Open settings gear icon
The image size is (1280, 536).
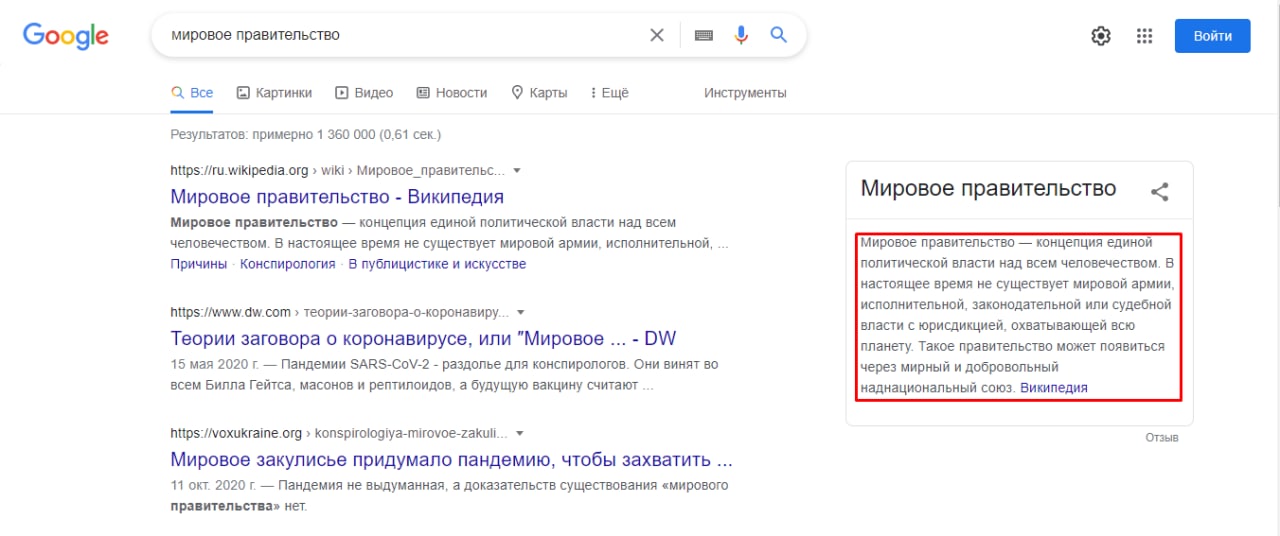pos(1101,36)
